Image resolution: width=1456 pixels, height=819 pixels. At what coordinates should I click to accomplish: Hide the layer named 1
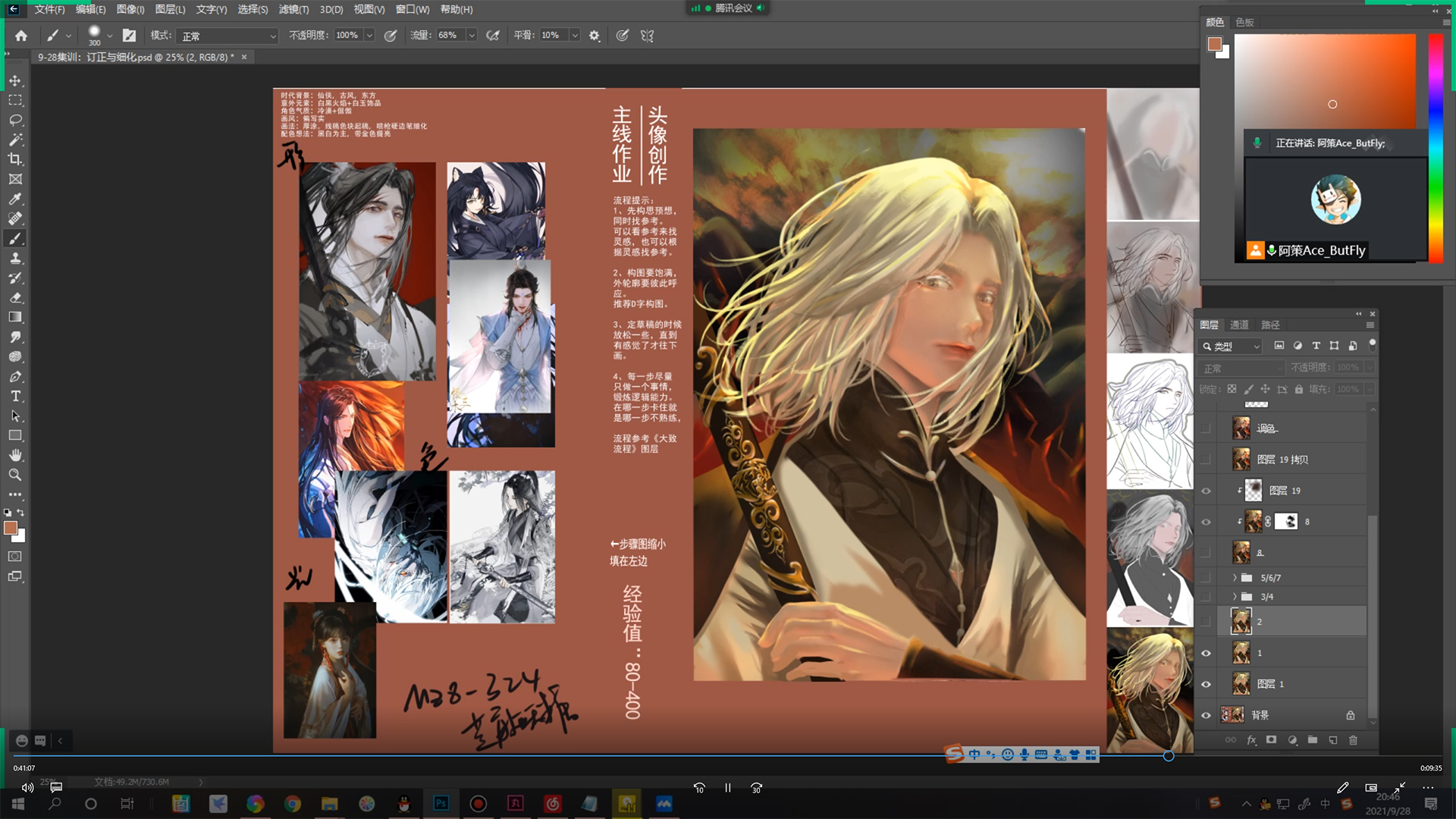coord(1206,653)
